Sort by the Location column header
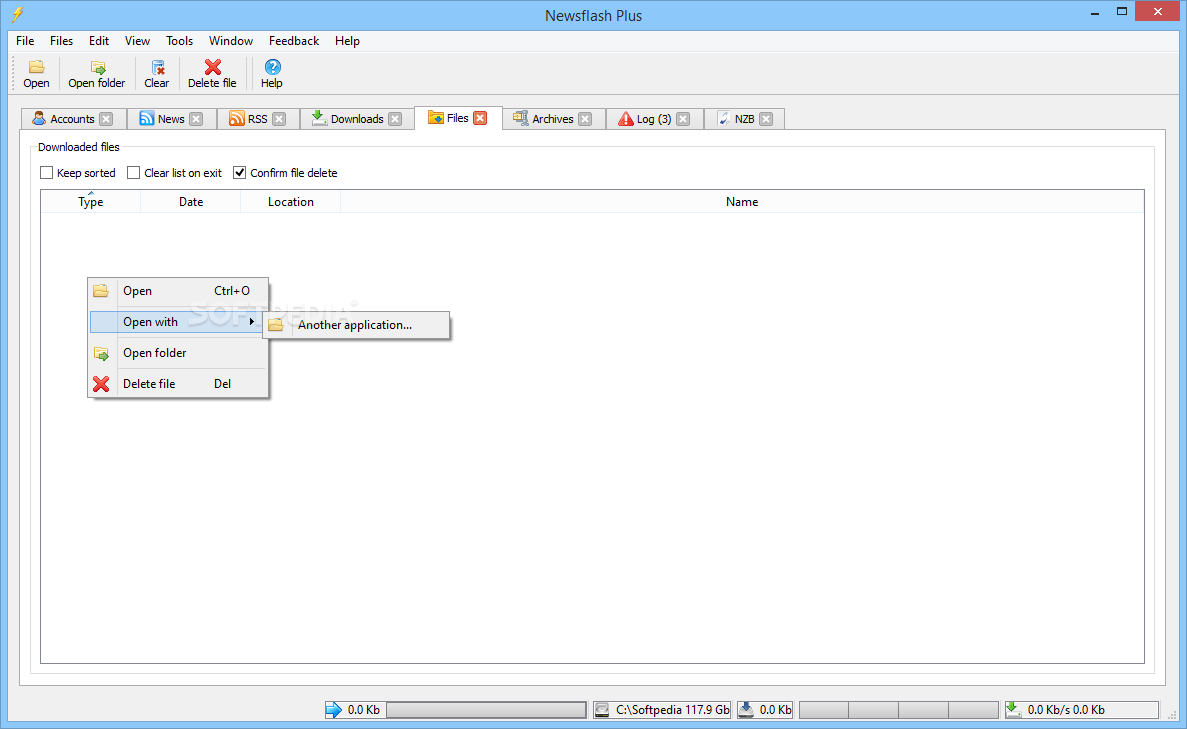The image size is (1187, 729). pos(291,201)
